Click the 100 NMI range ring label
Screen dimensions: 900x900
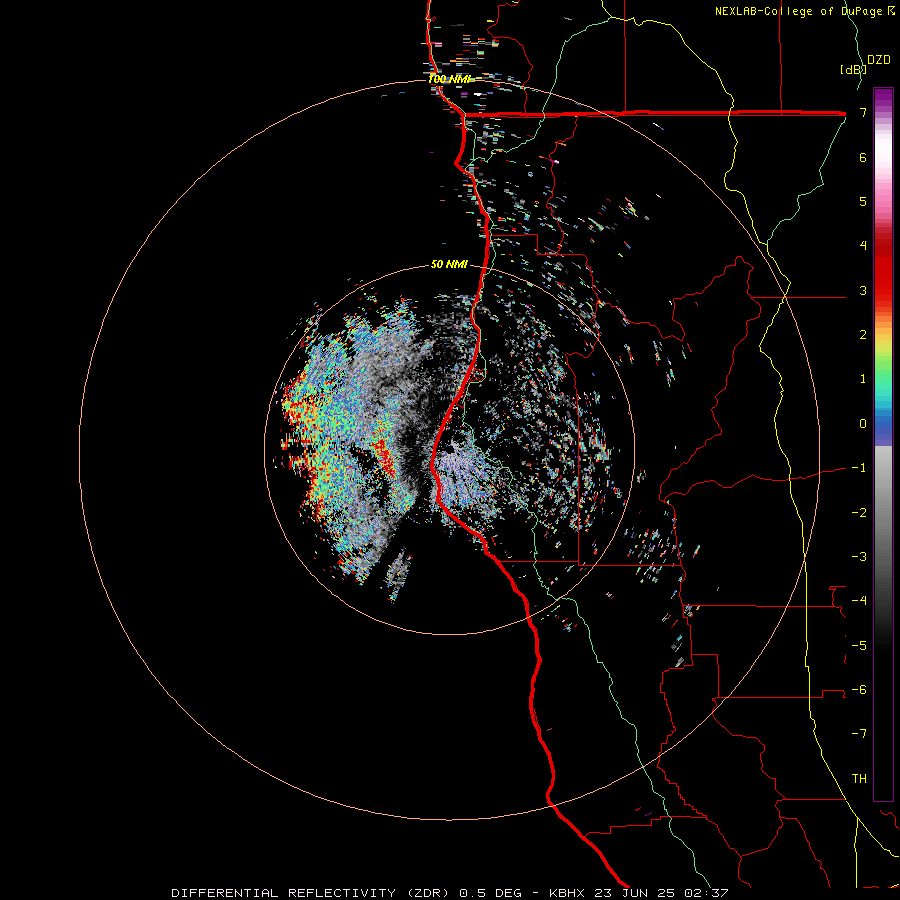coord(449,79)
